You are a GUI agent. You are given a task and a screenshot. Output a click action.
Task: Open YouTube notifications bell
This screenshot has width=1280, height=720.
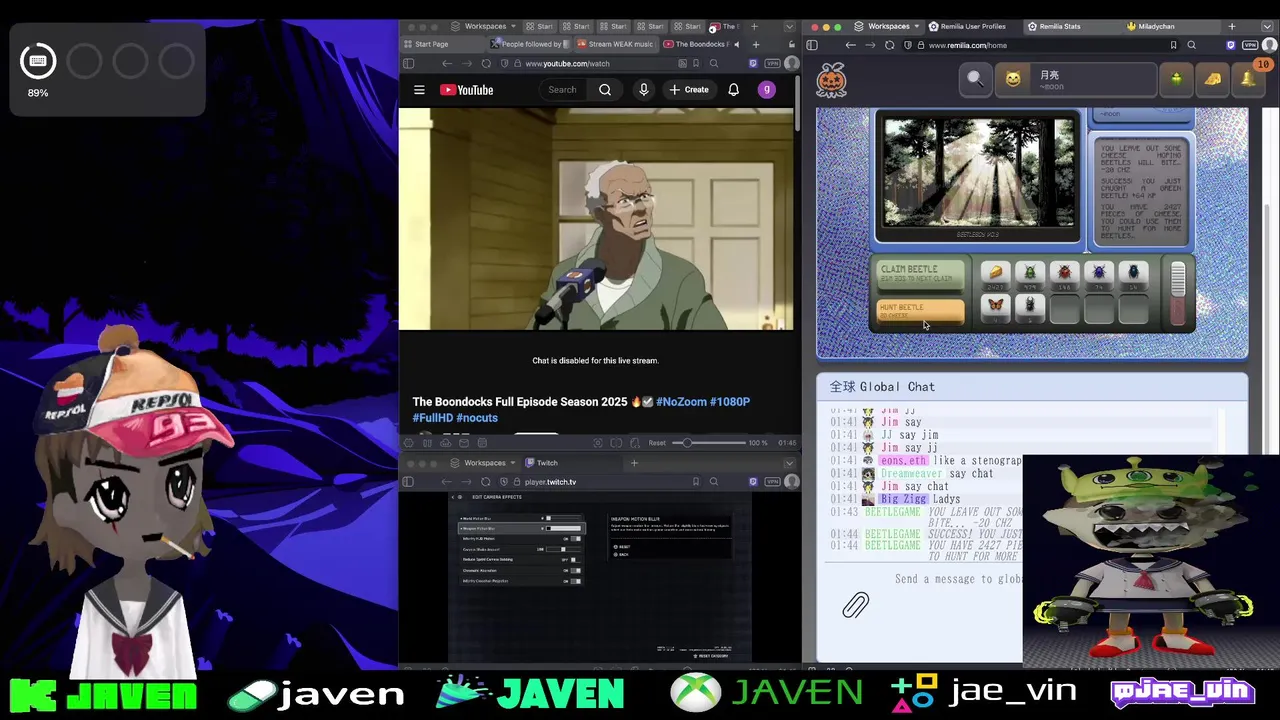(x=733, y=90)
